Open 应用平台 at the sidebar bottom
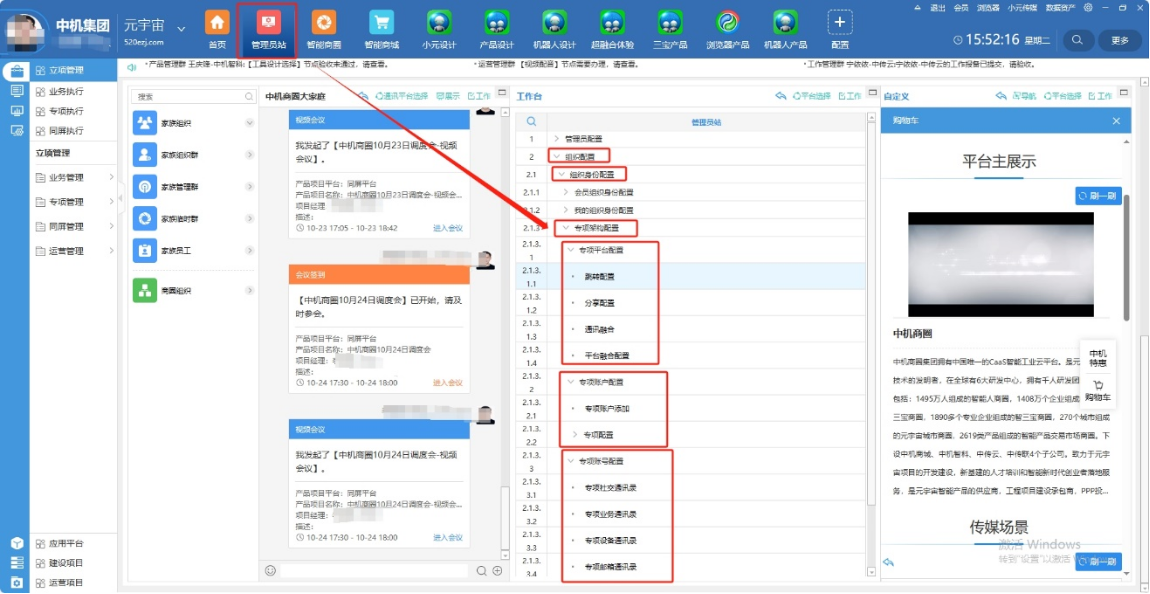 pyautogui.click(x=66, y=544)
